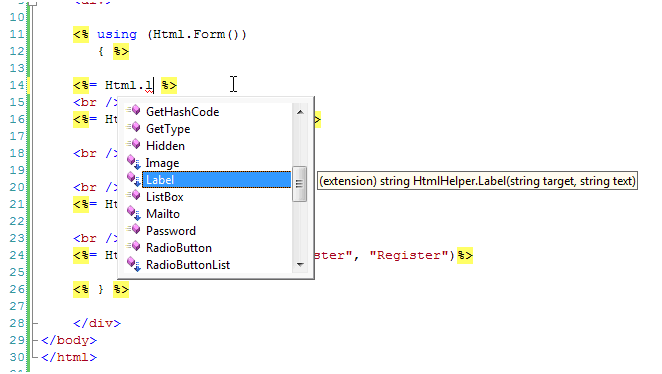Pick the Hidden method entry

[165, 146]
